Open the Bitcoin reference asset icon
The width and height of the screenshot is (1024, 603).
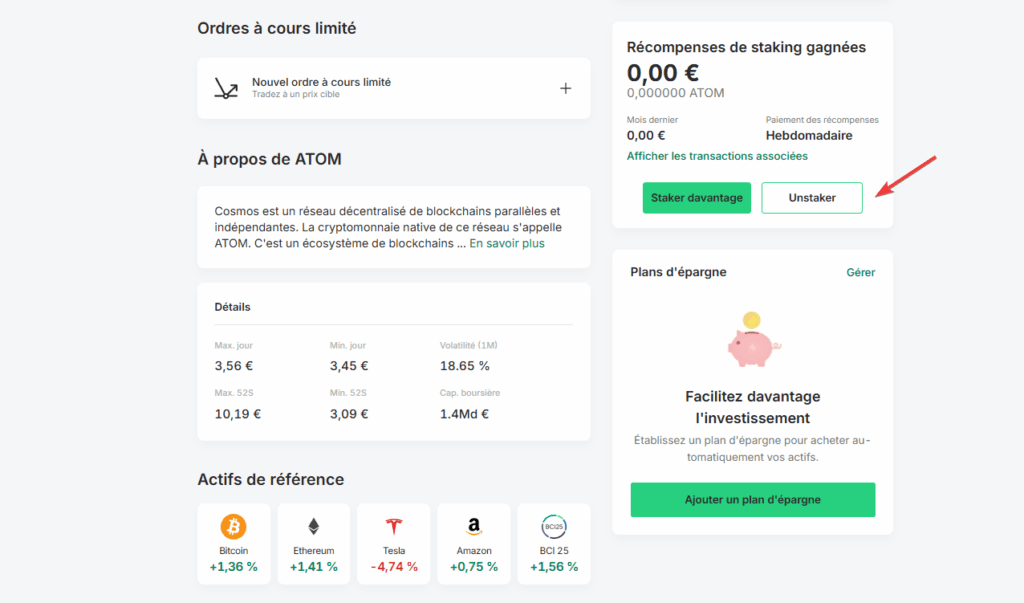click(233, 527)
